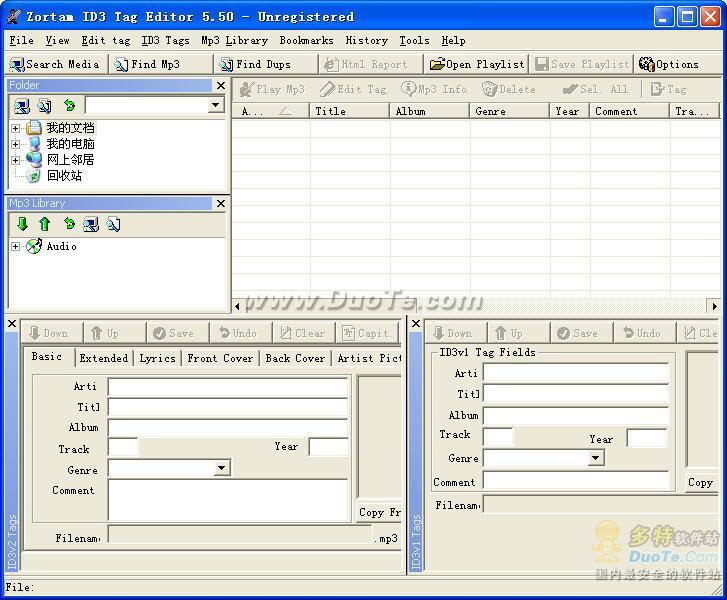Click the search computer icon in Mp3 Library
The height and width of the screenshot is (600, 727).
point(90,224)
